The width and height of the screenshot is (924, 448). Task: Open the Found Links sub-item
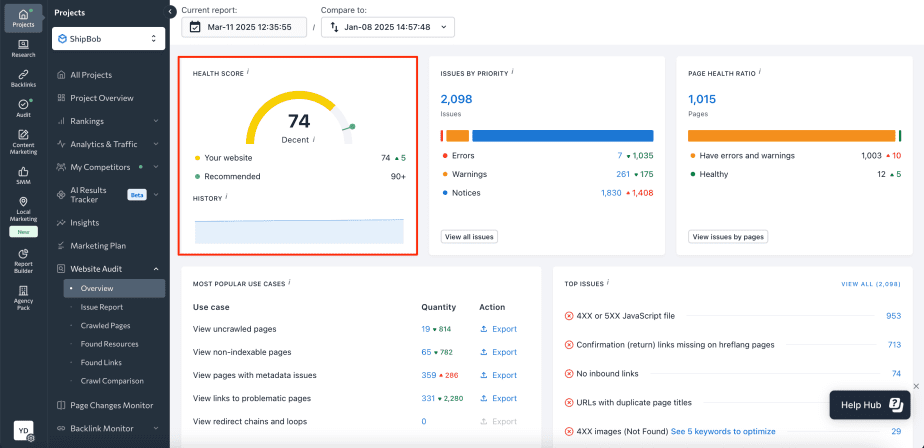pos(101,363)
